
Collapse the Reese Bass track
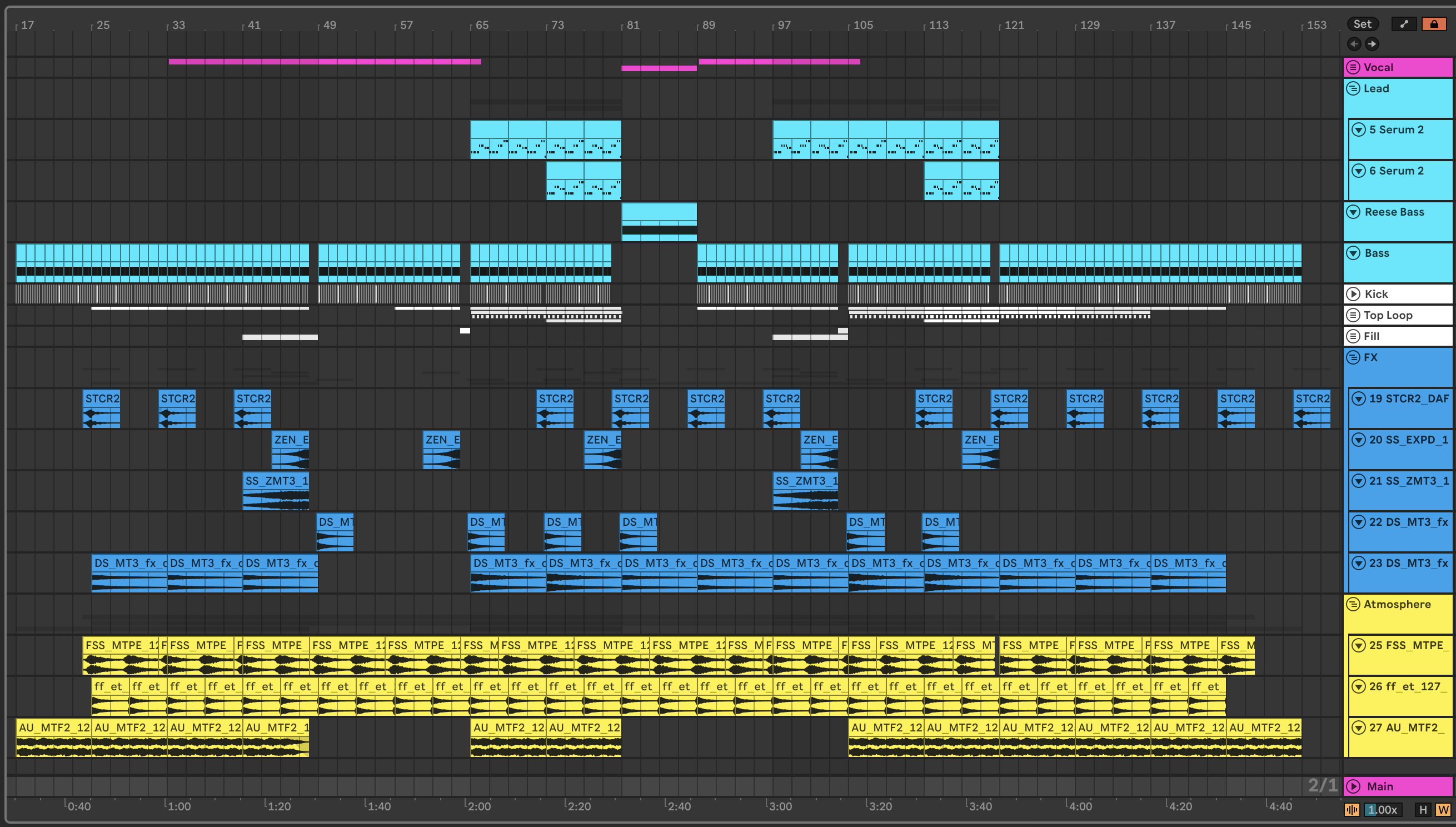(1353, 212)
